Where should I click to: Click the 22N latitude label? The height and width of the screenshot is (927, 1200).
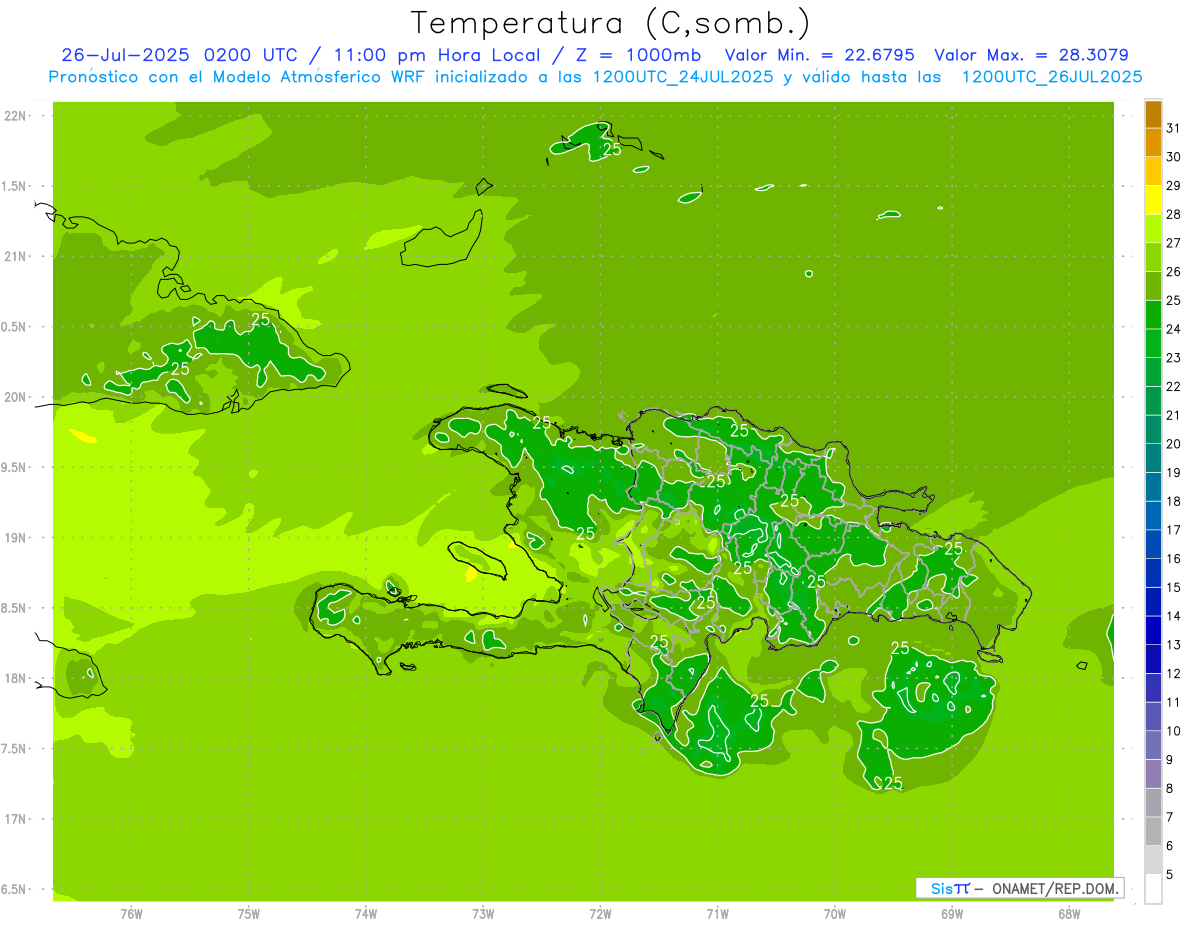(x=16, y=116)
